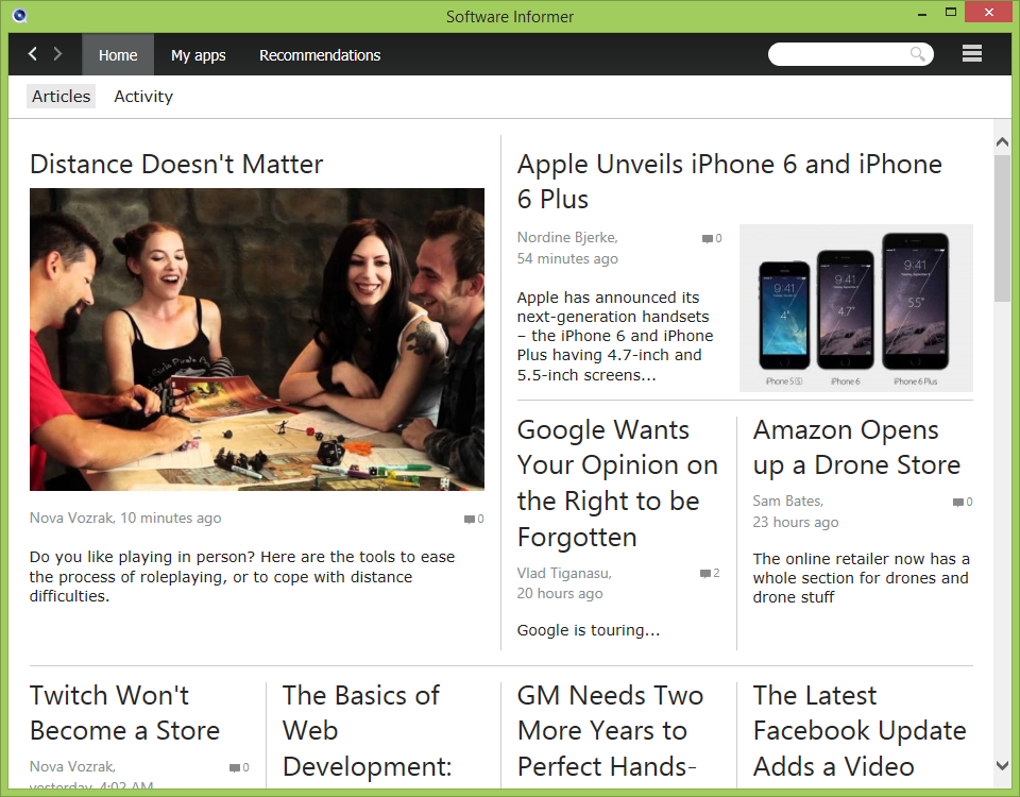
Task: Switch to the Recommendations tab
Action: point(320,55)
